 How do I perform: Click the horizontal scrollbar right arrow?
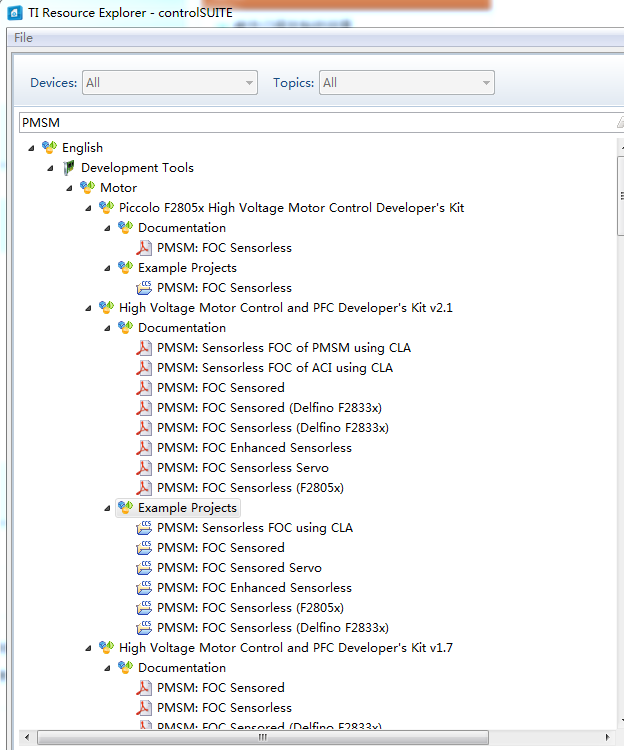[x=608, y=737]
